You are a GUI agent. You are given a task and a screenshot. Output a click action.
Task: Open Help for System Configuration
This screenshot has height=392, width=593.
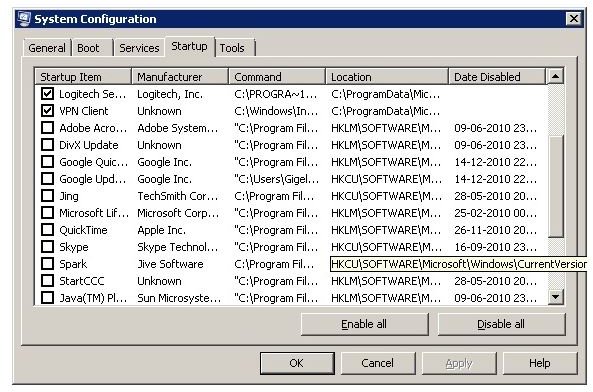click(x=540, y=363)
